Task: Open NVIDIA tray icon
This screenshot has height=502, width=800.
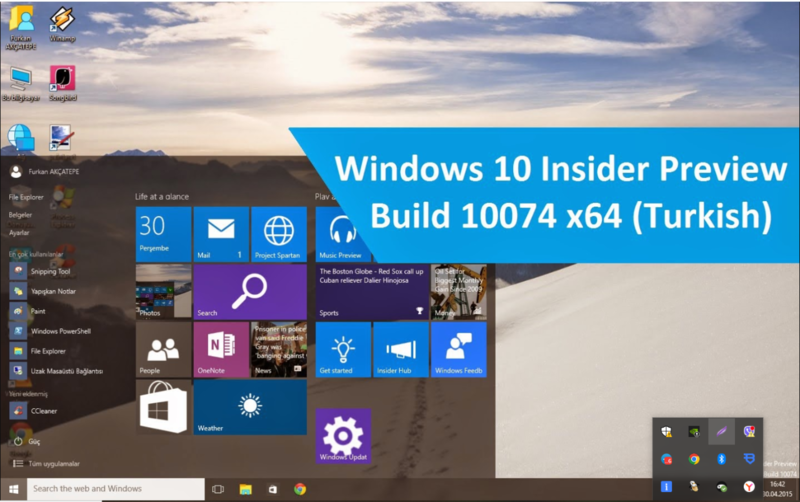Action: [x=694, y=432]
